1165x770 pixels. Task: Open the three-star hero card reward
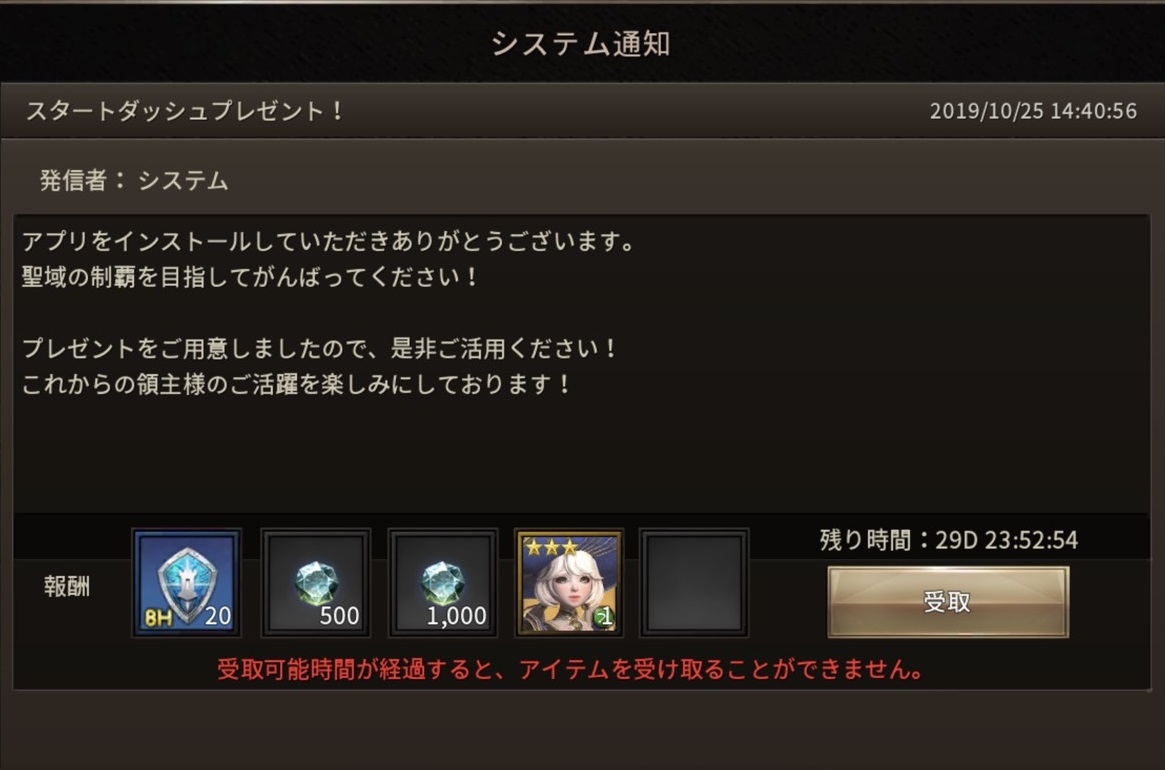click(569, 583)
